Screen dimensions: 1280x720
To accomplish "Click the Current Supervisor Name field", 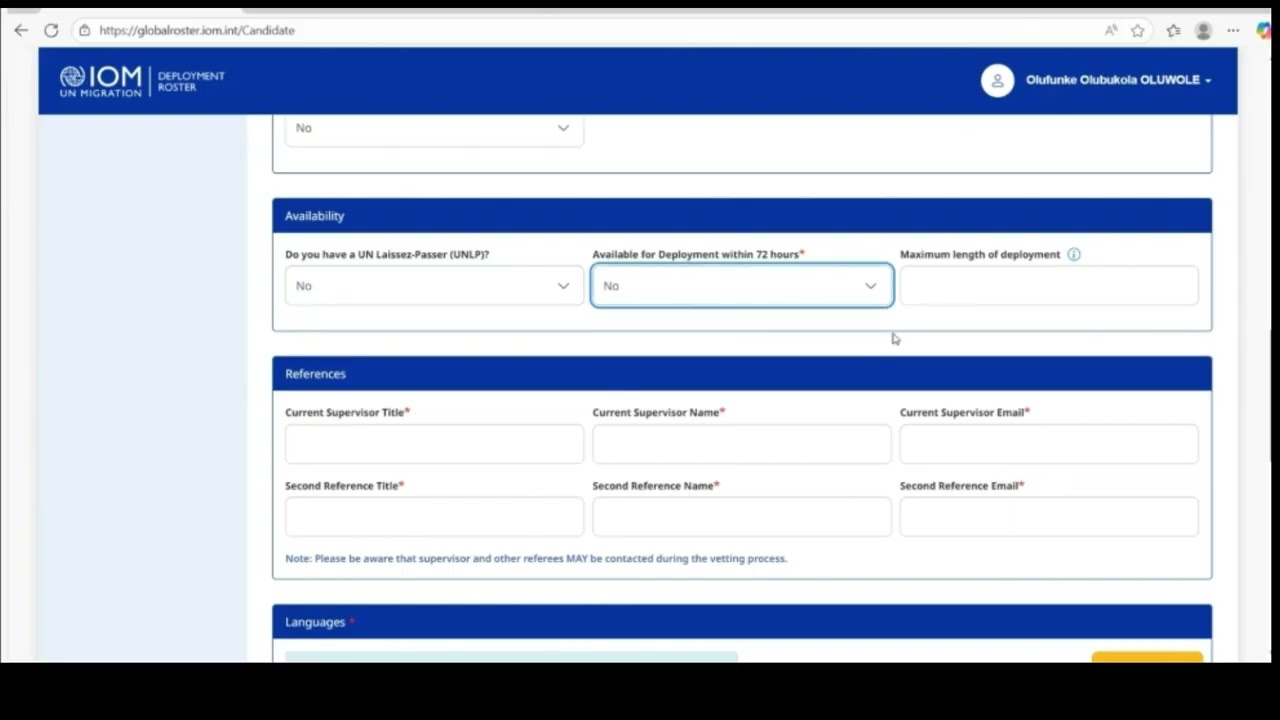I will pyautogui.click(x=742, y=444).
